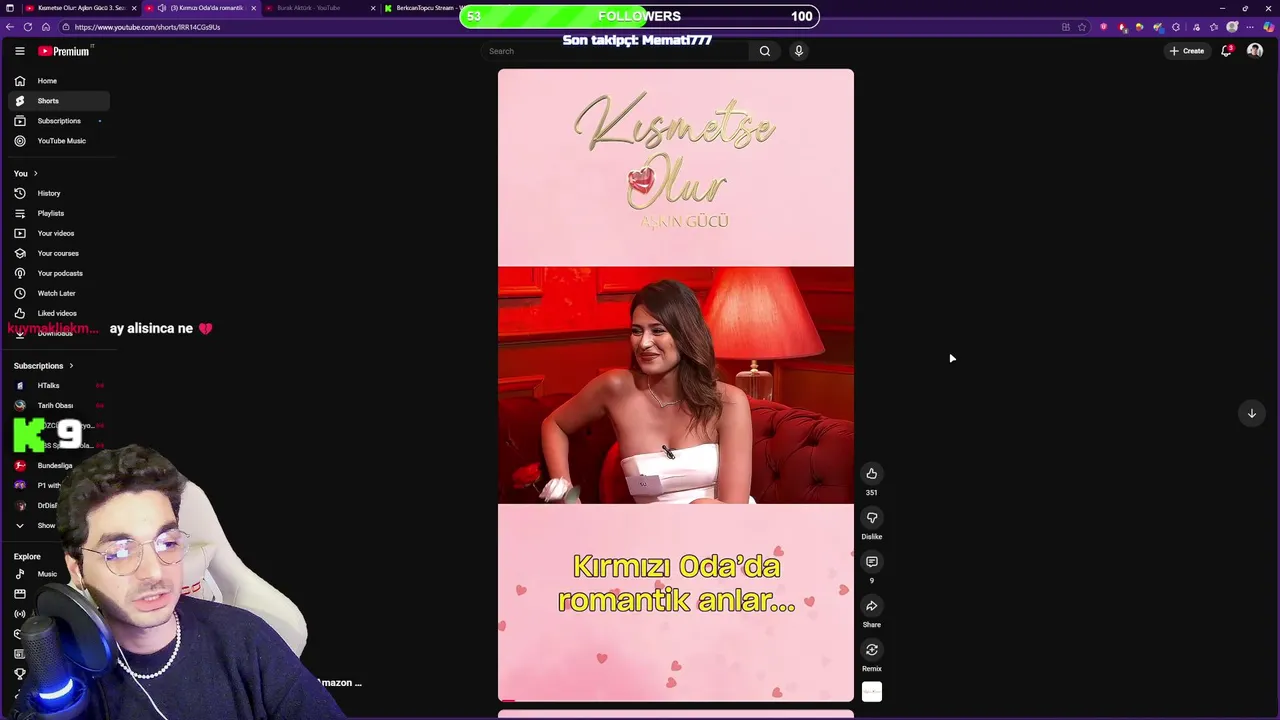Click the YouTube Premium logo
1280x720 pixels.
pos(65,51)
